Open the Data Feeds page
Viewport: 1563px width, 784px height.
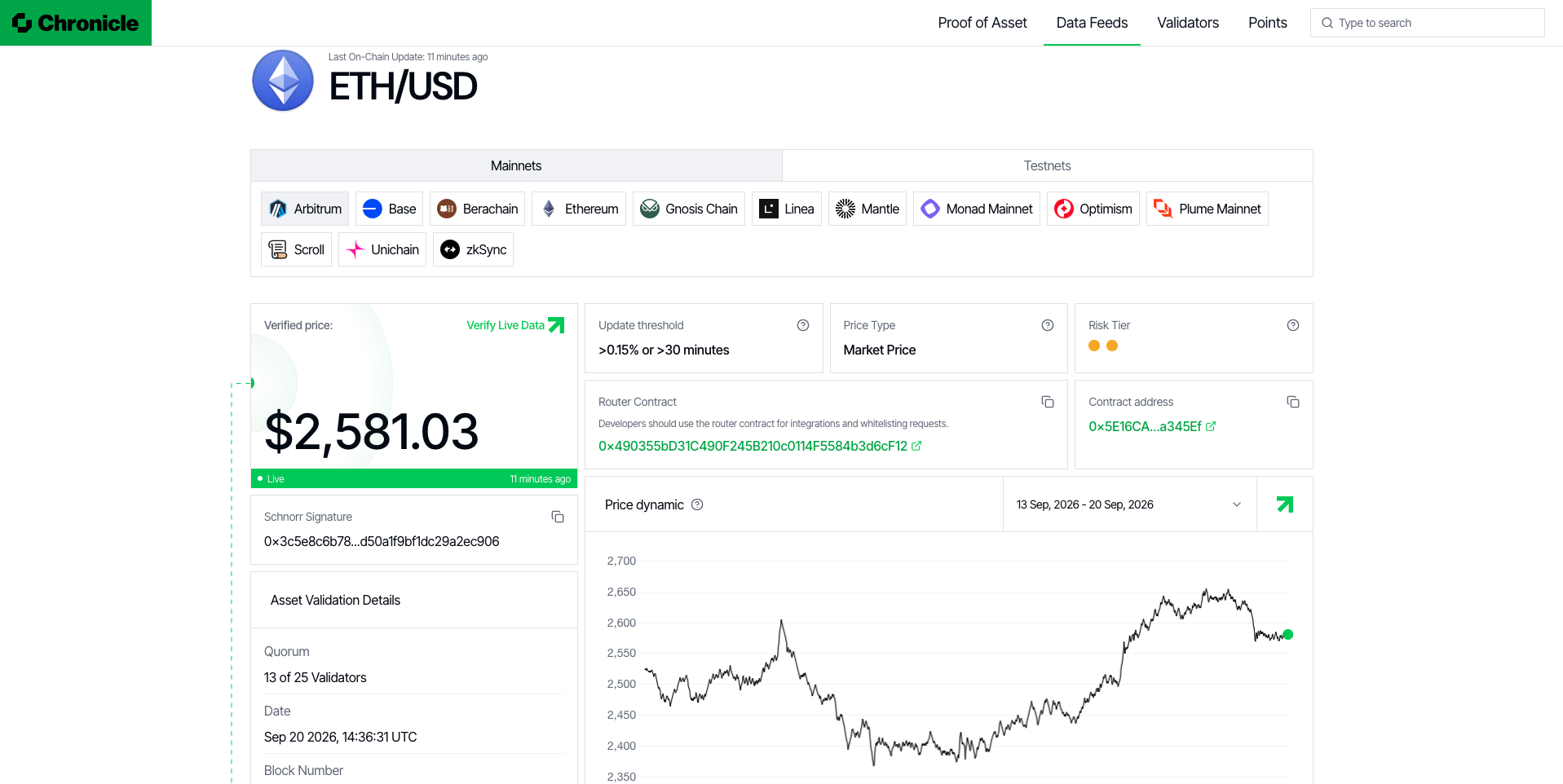1092,23
